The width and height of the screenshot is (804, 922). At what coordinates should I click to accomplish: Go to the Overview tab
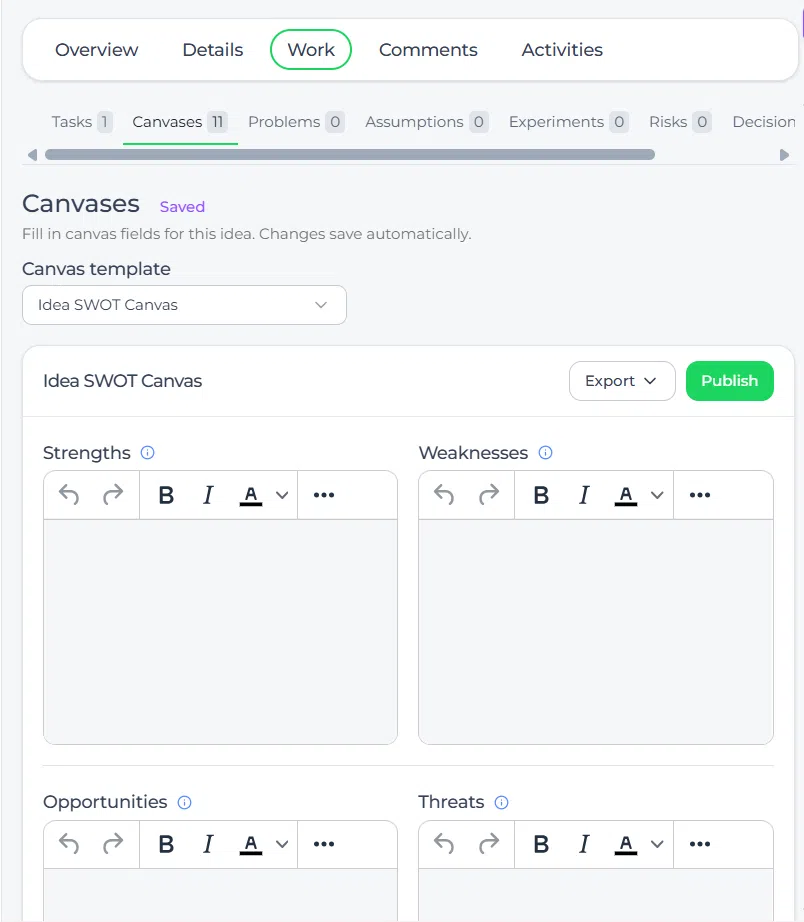[96, 50]
